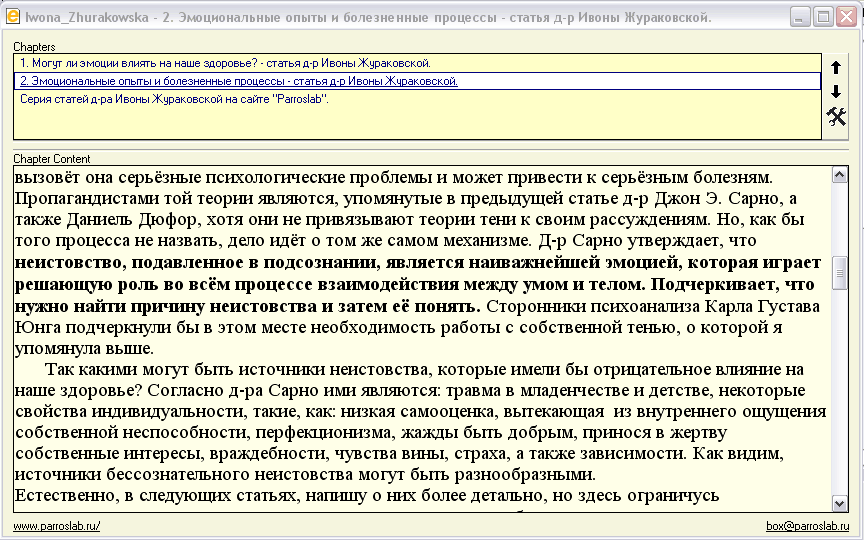Open the tools icon with crossed wrench and hammer

tap(836, 116)
